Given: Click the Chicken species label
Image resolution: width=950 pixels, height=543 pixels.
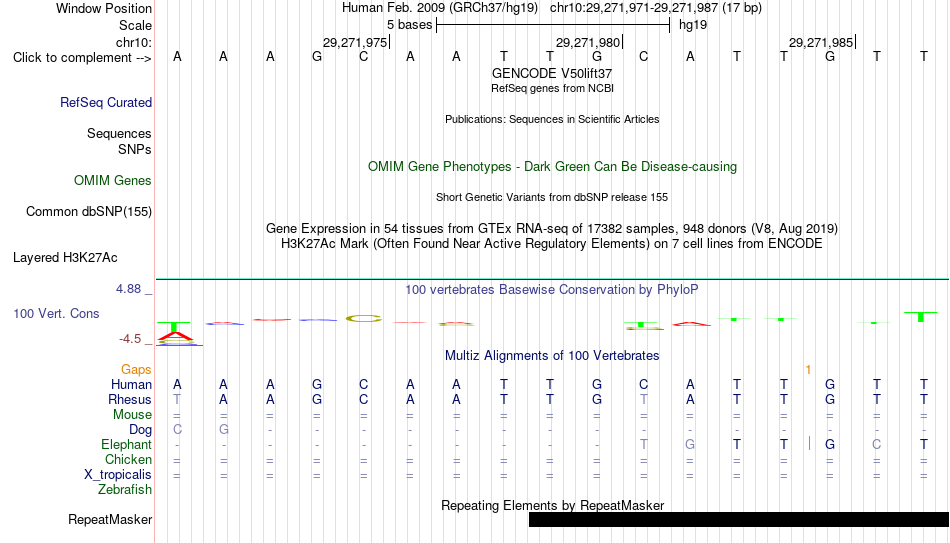Looking at the screenshot, I should 128,460.
